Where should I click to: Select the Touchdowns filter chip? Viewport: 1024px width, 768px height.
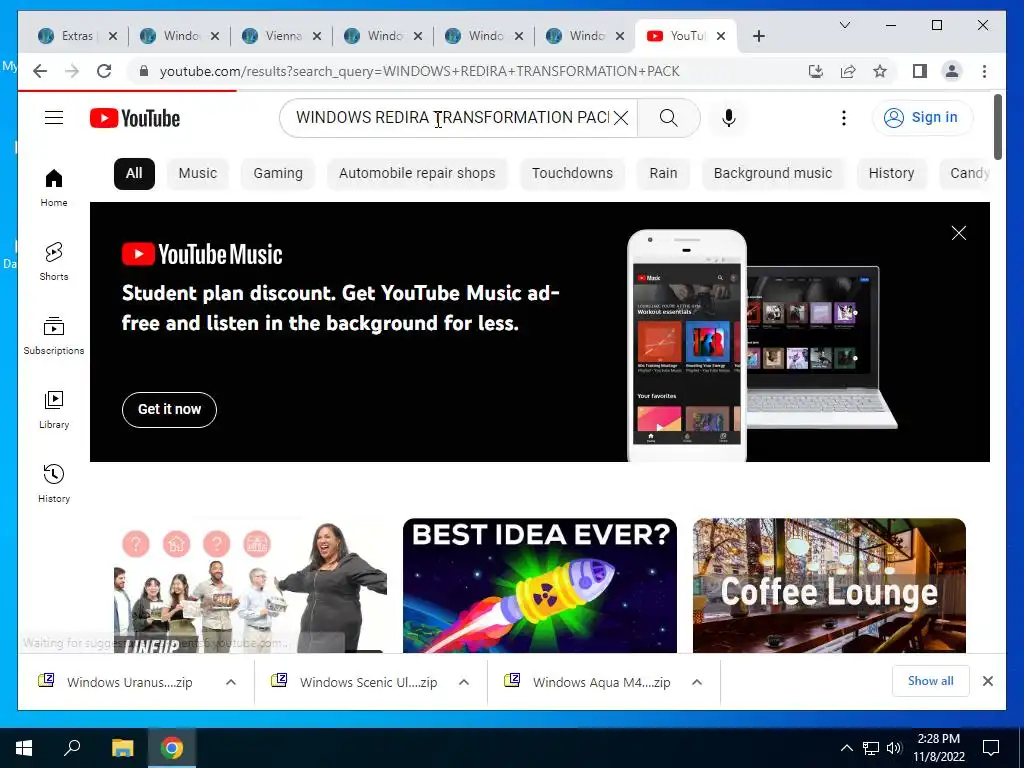572,174
